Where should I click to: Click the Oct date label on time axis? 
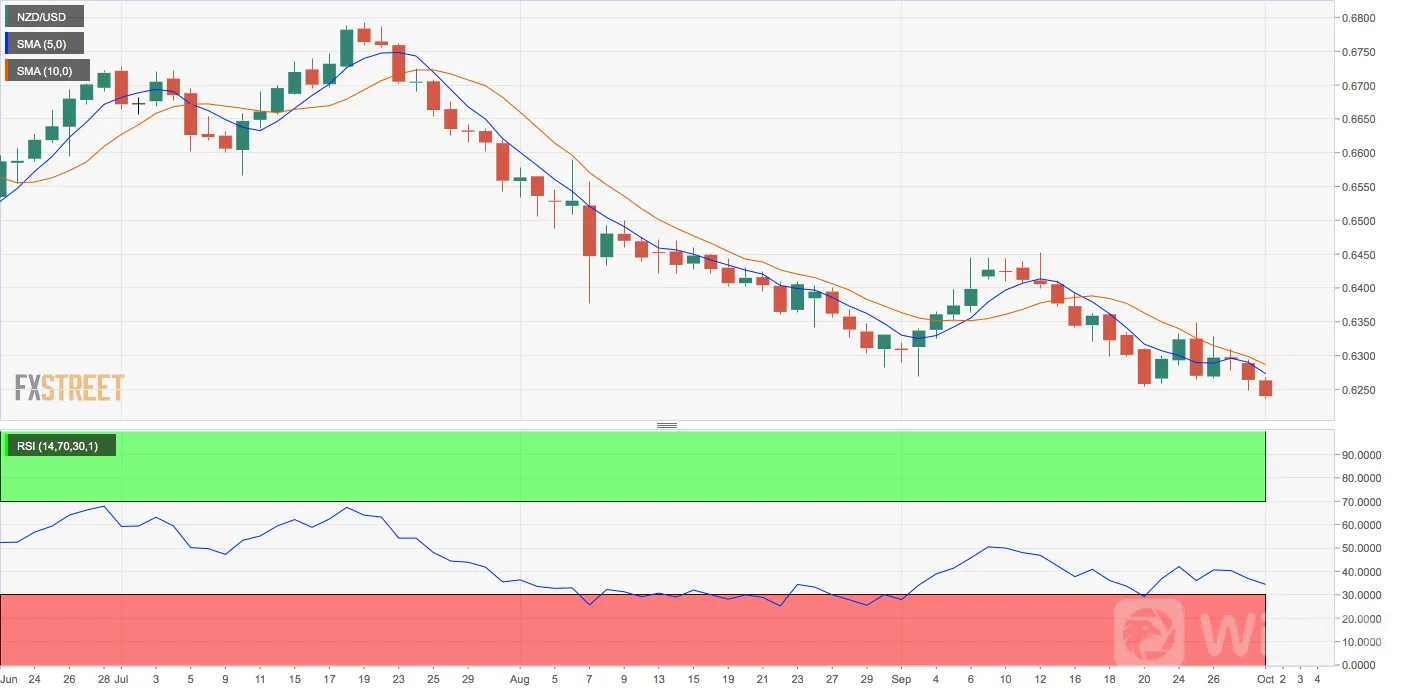[1266, 677]
